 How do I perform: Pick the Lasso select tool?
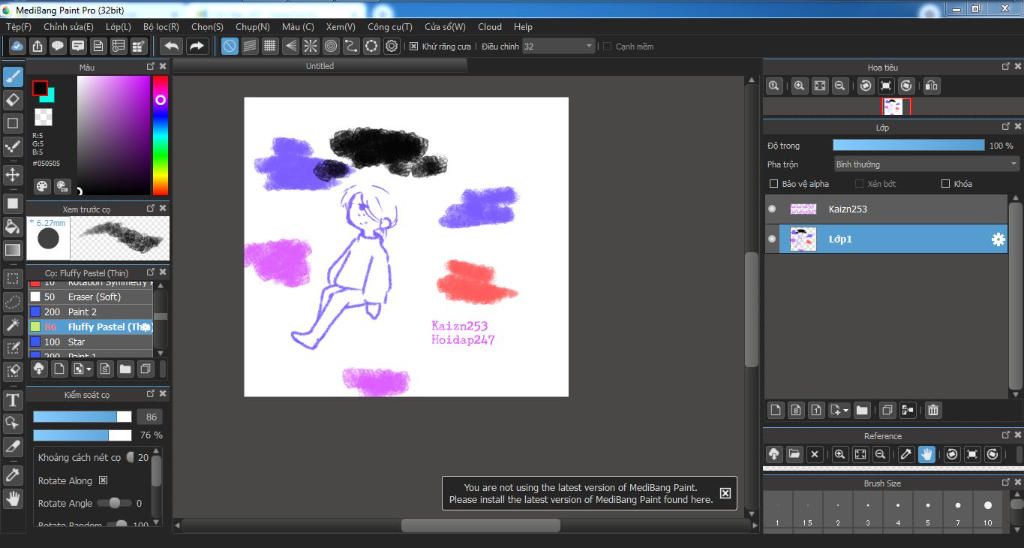[x=12, y=302]
